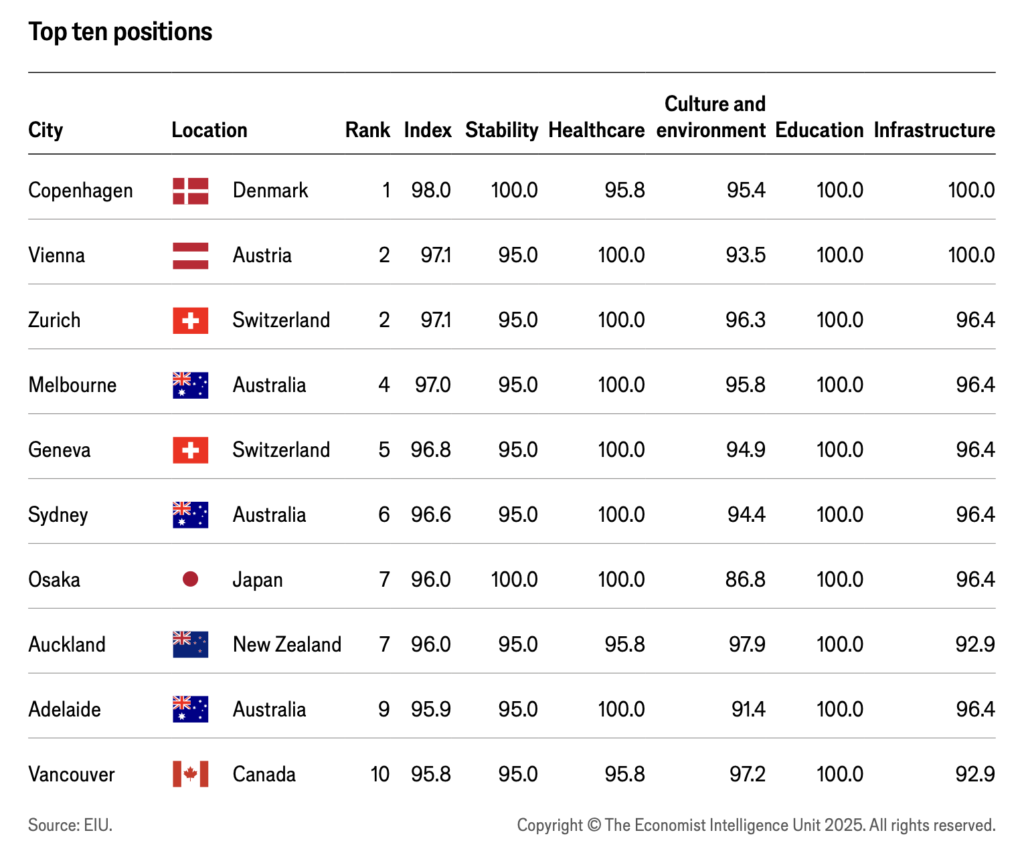The height and width of the screenshot is (859, 1024).
Task: Click Osaka's culture score 86.8
Action: [746, 580]
